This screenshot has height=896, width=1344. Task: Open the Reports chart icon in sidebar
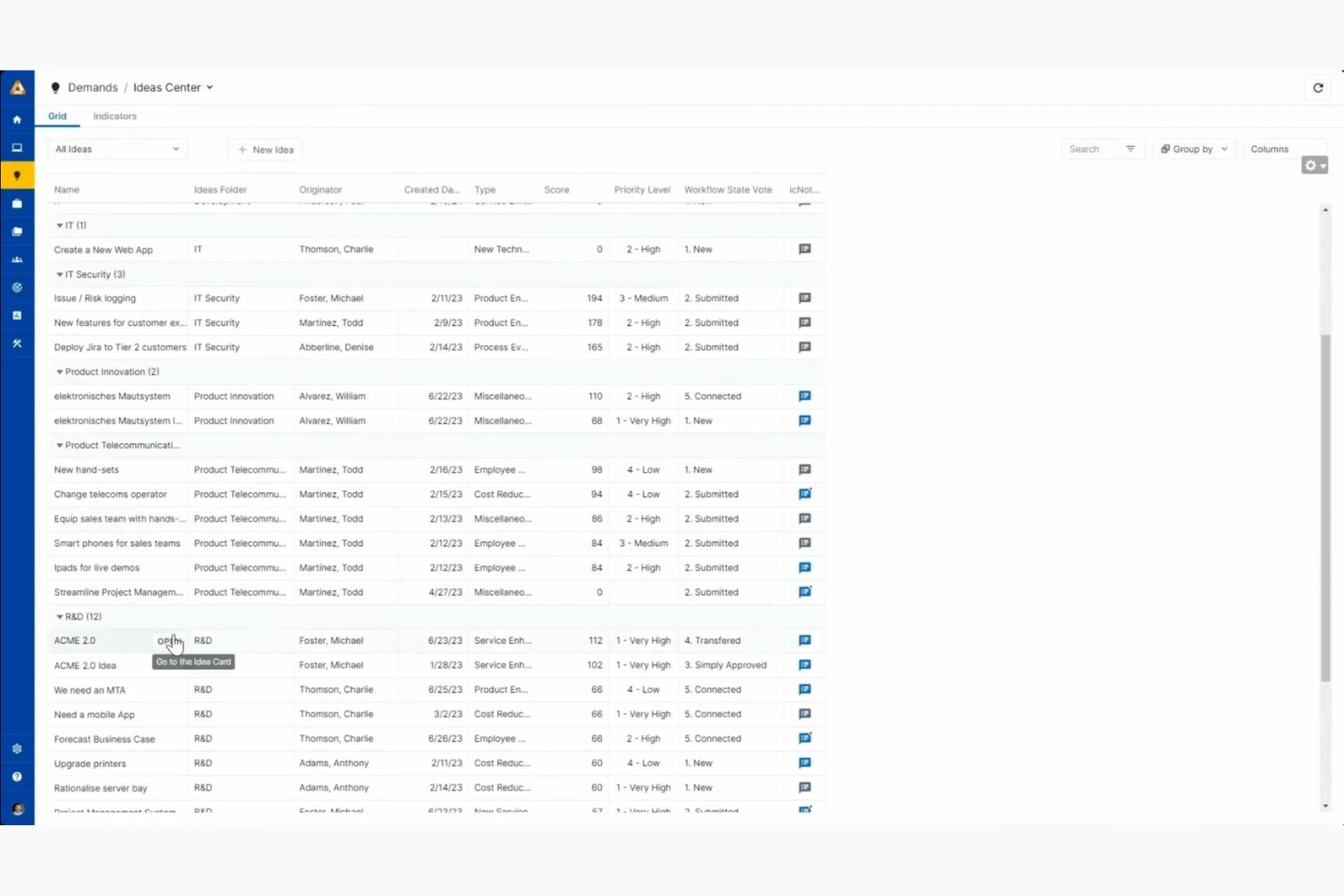pyautogui.click(x=16, y=315)
